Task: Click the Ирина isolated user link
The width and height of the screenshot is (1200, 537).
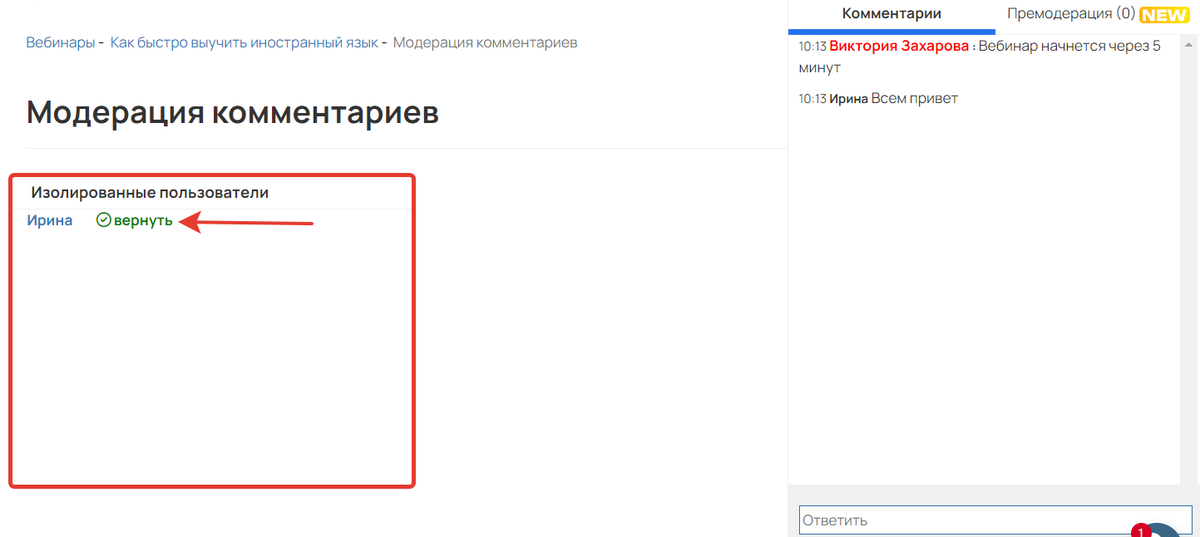Action: point(49,220)
